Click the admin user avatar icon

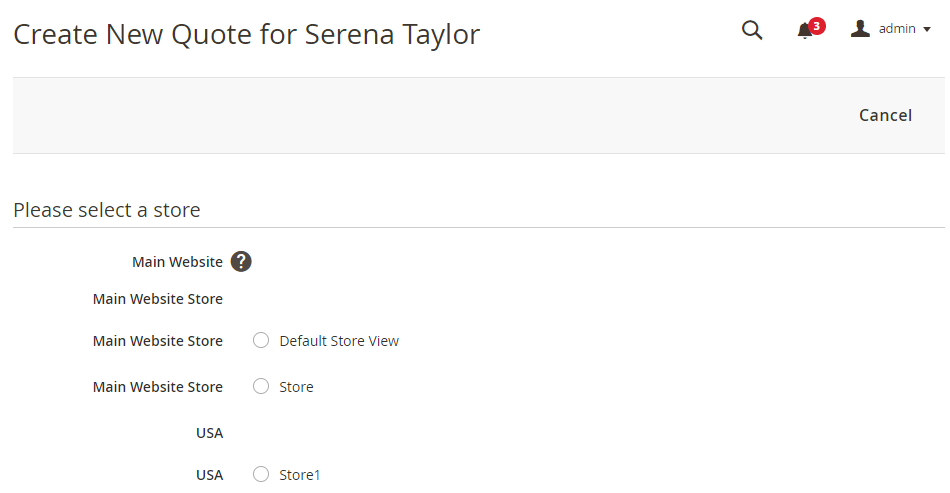click(860, 29)
